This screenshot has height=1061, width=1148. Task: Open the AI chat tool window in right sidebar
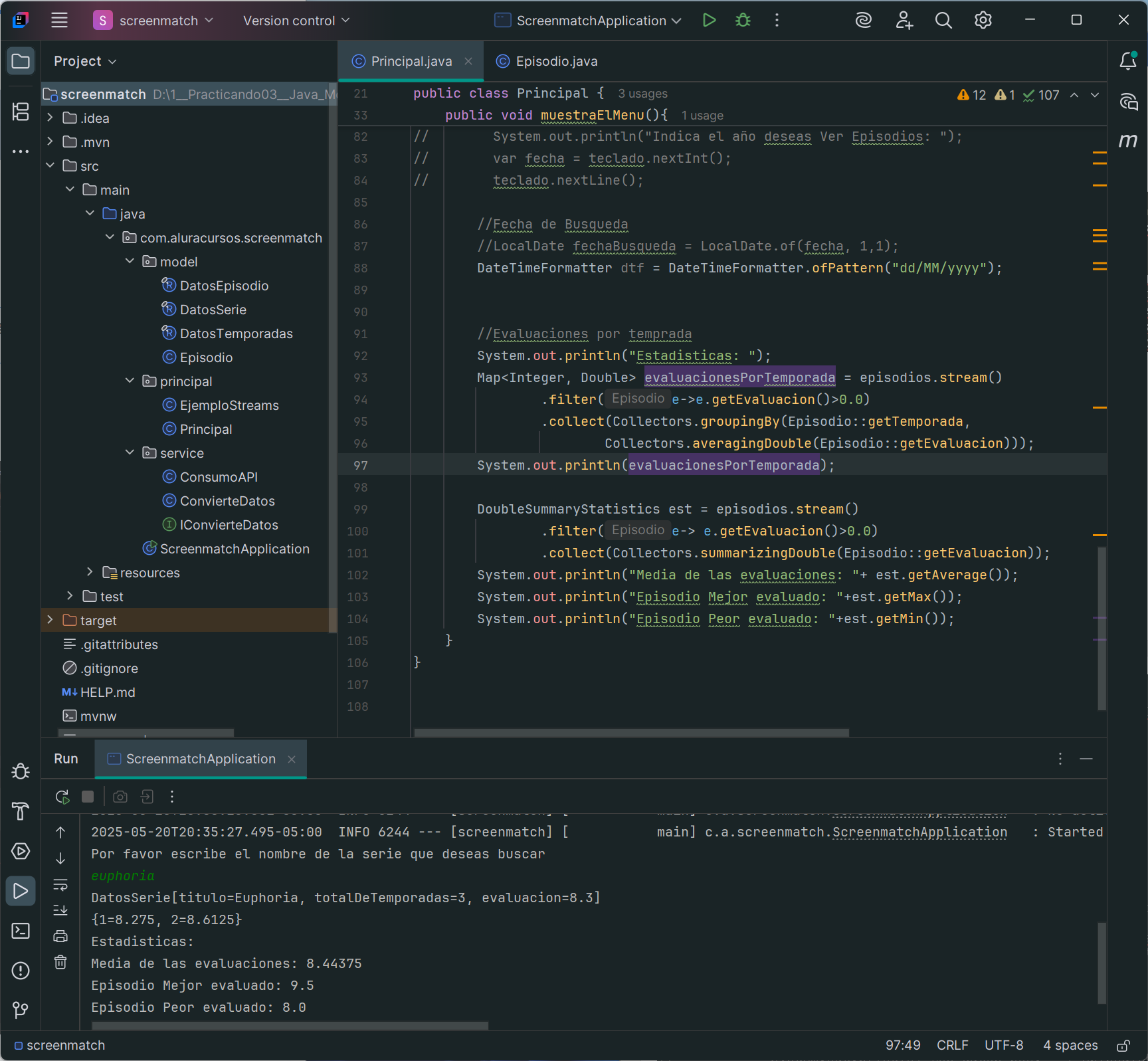point(1128,102)
